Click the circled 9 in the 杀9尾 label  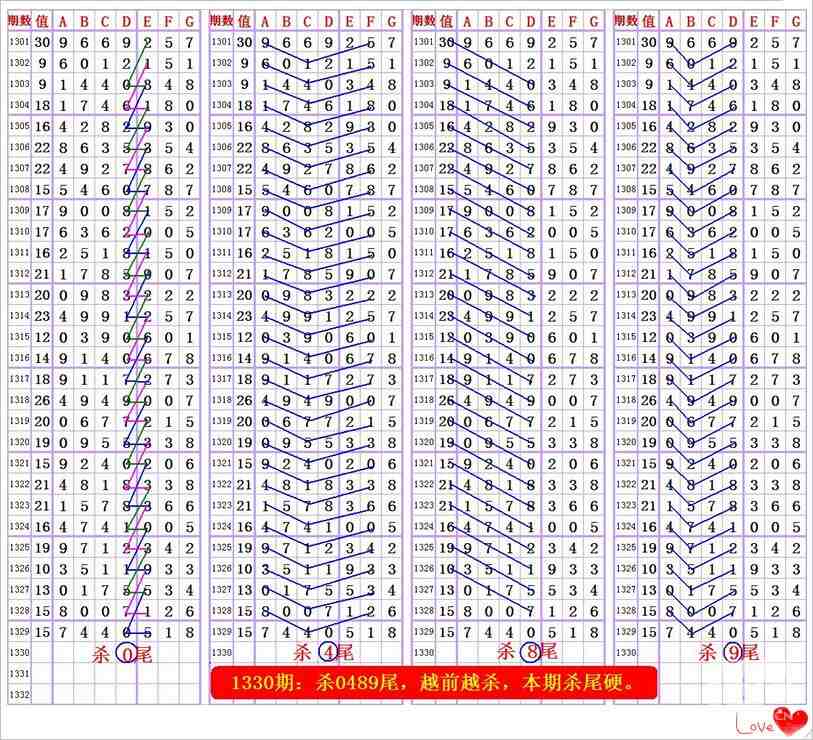tap(733, 653)
